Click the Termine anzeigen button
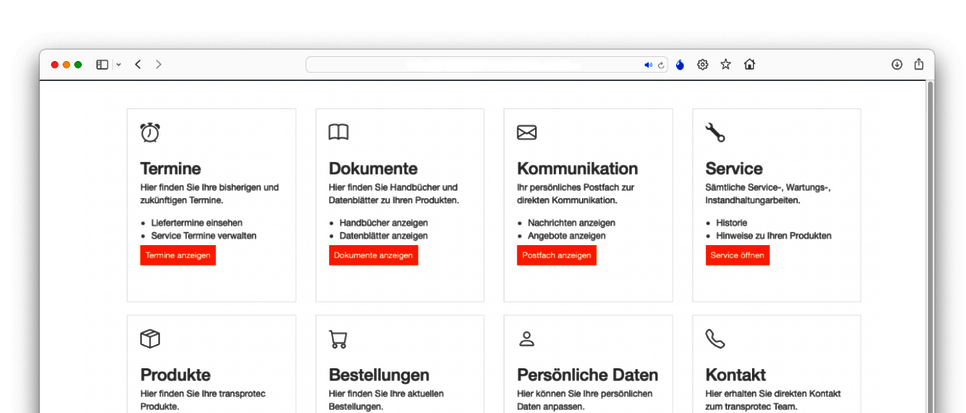 (178, 255)
